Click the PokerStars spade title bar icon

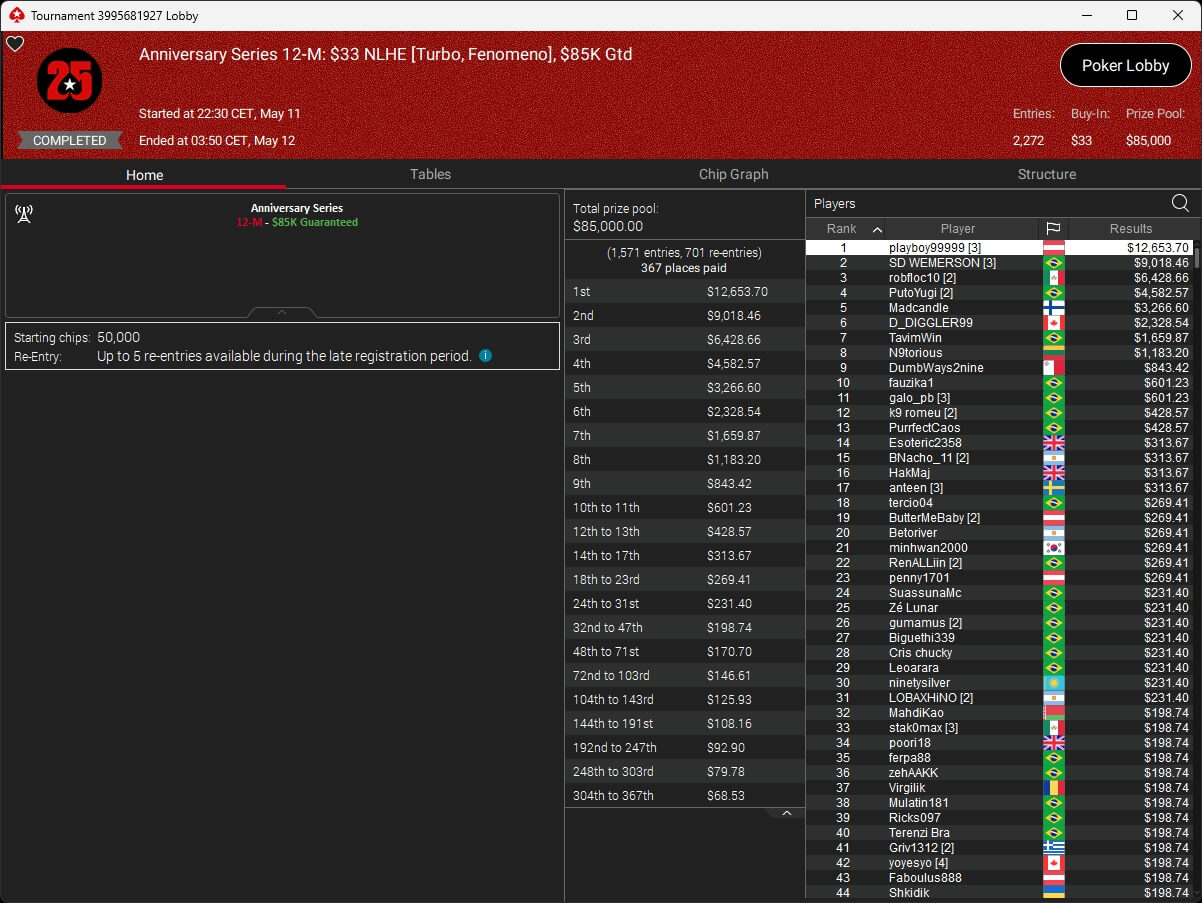16,15
